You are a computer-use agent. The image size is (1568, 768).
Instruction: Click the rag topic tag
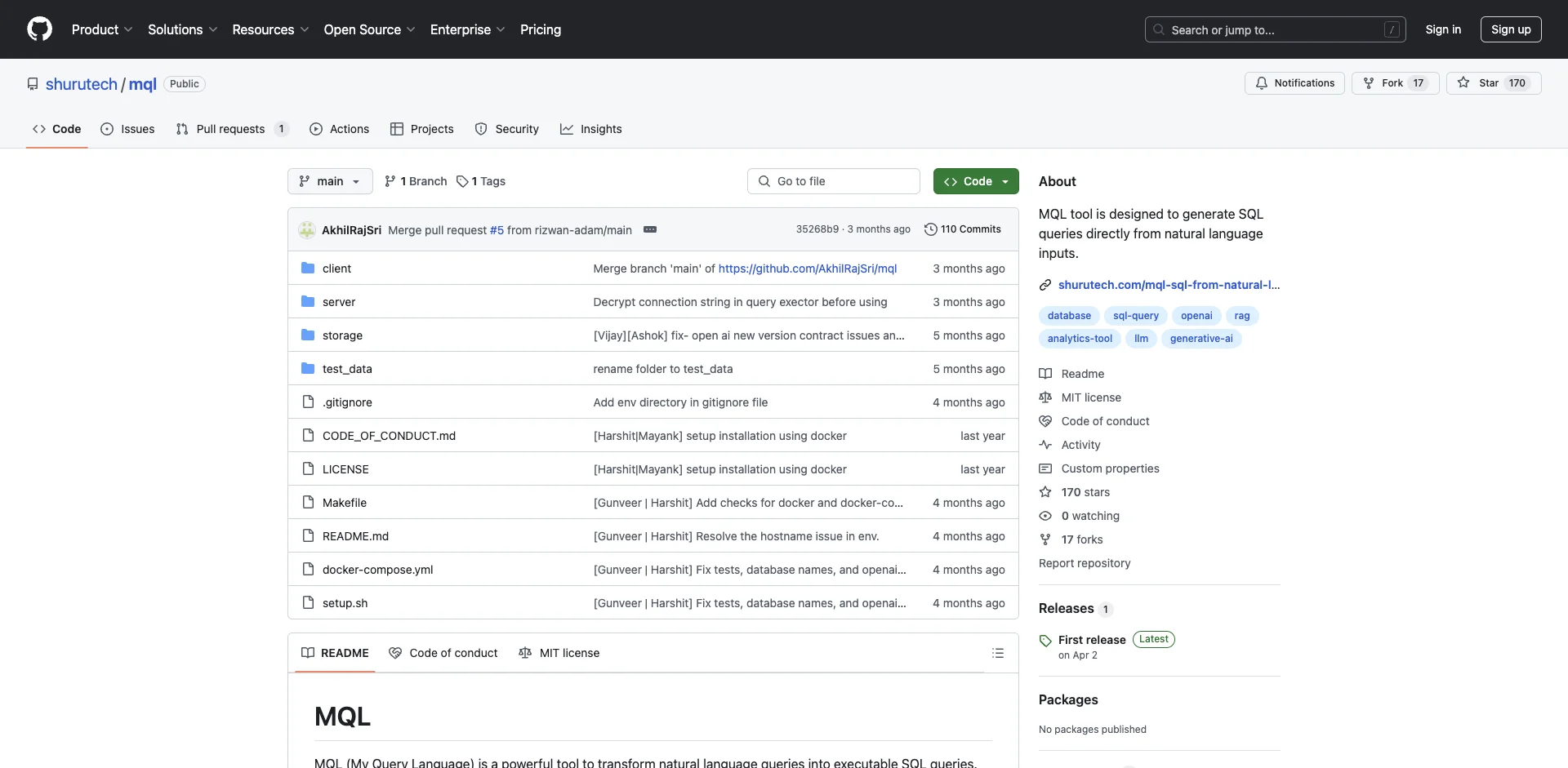(x=1242, y=316)
